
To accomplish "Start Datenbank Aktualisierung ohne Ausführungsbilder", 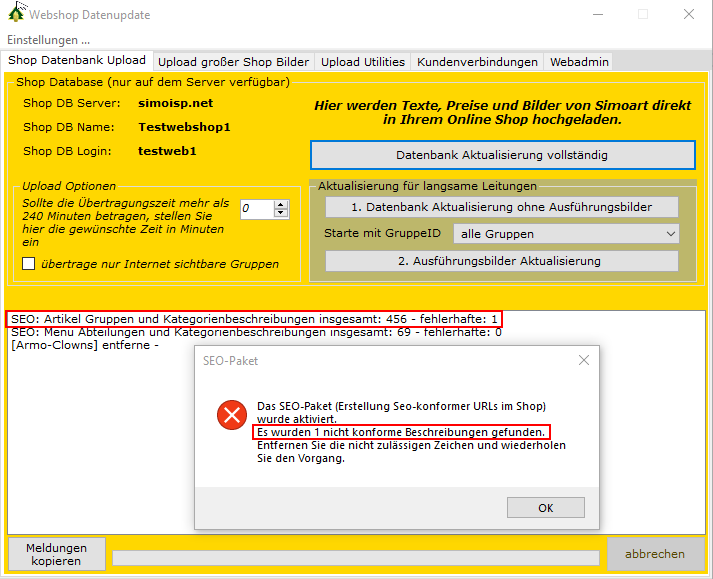I will (x=502, y=207).
